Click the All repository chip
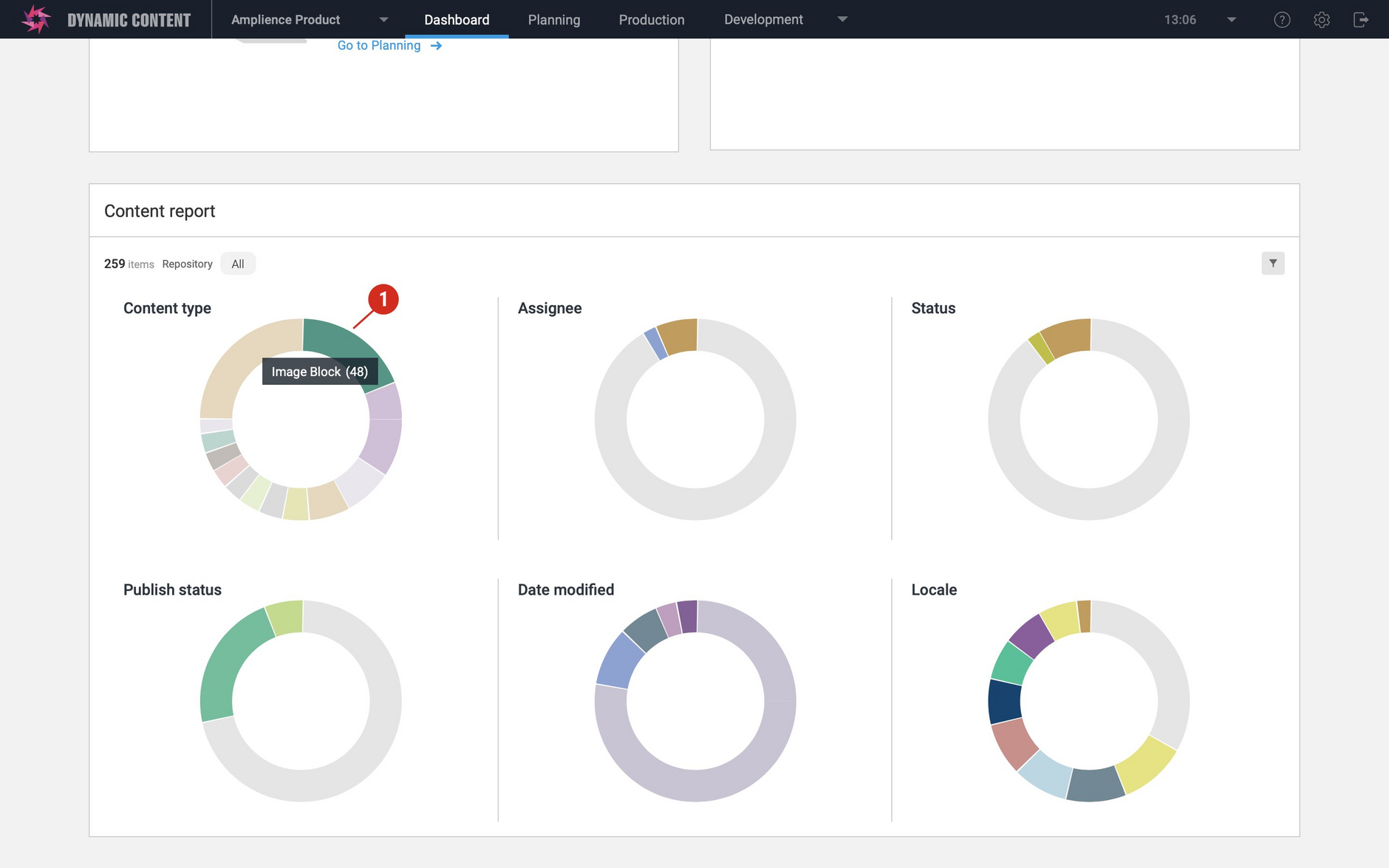Viewport: 1389px width, 868px height. [x=238, y=264]
